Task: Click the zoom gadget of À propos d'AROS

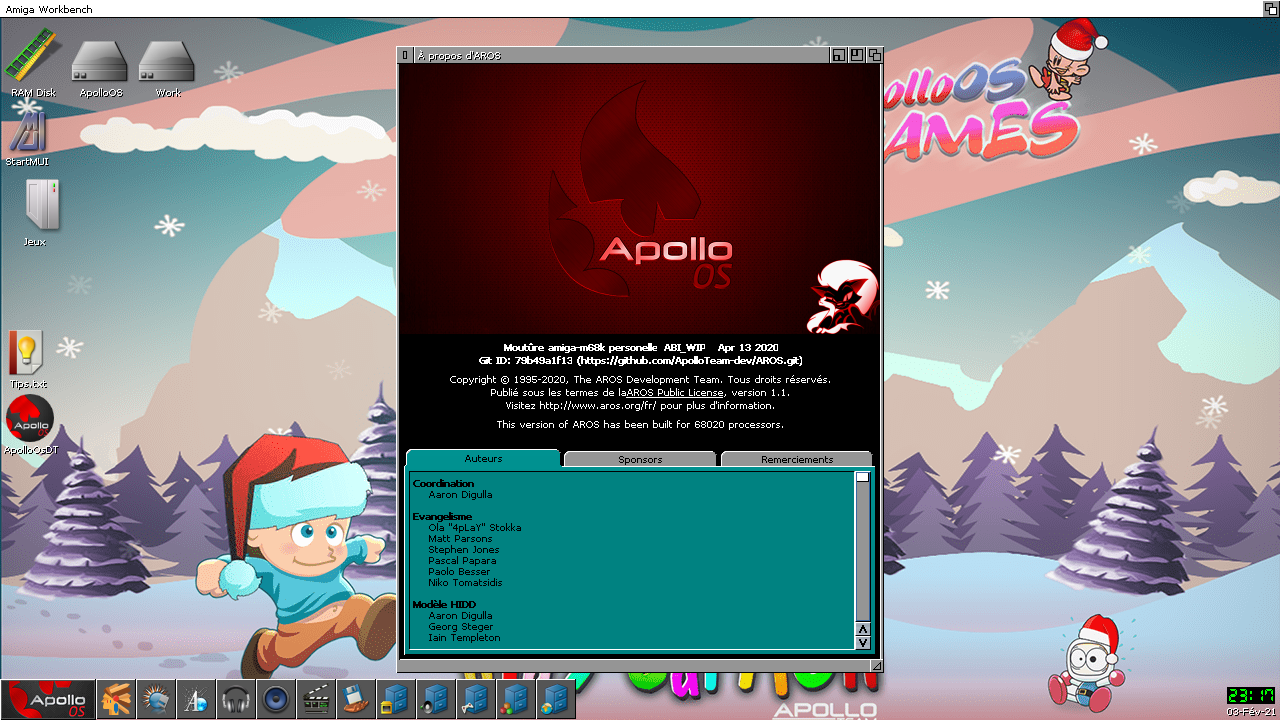Action: click(857, 55)
